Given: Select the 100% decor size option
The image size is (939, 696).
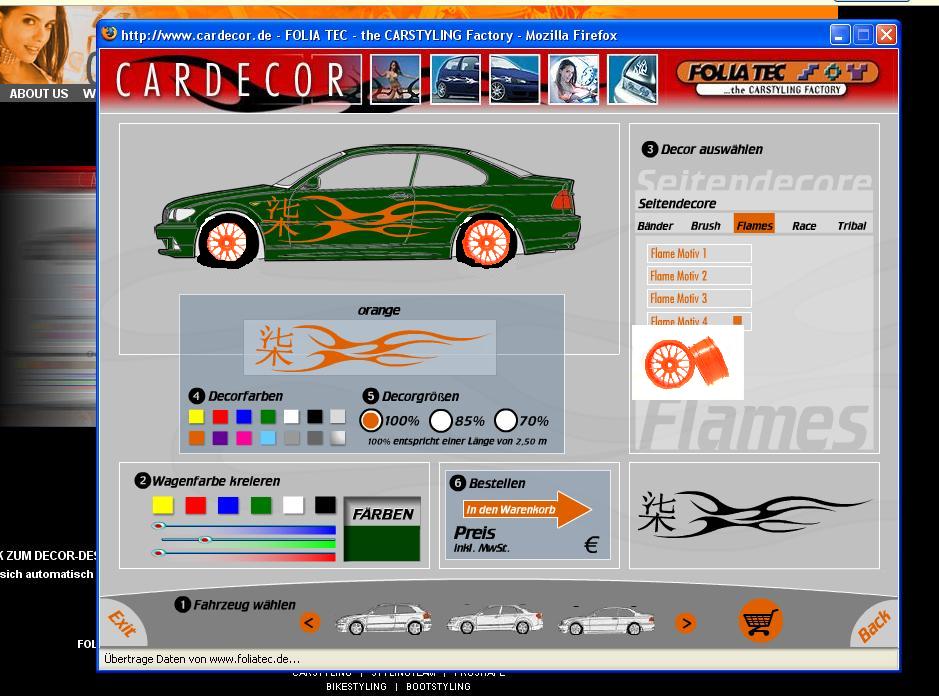Looking at the screenshot, I should tap(371, 420).
